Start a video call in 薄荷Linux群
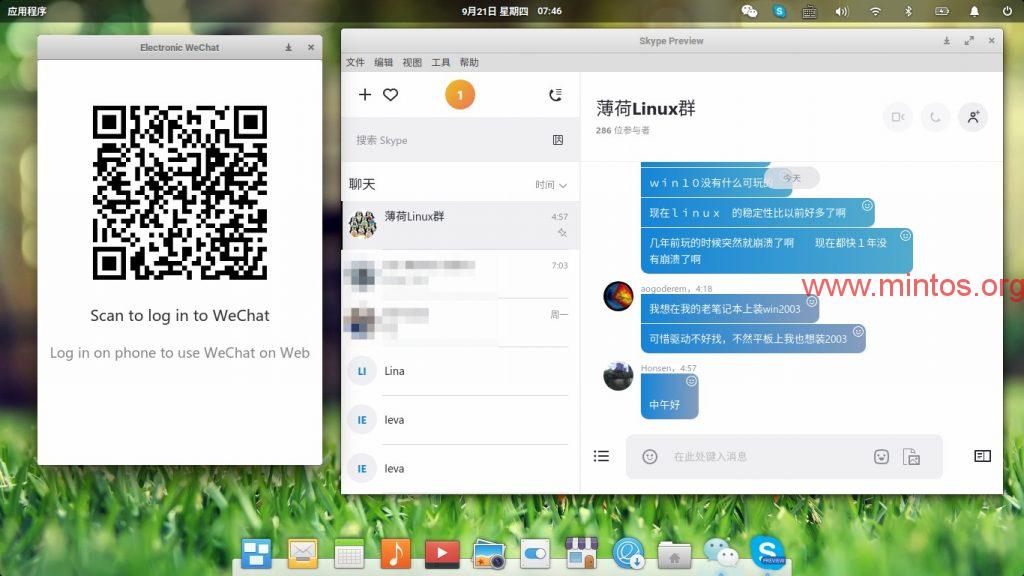 coord(898,117)
